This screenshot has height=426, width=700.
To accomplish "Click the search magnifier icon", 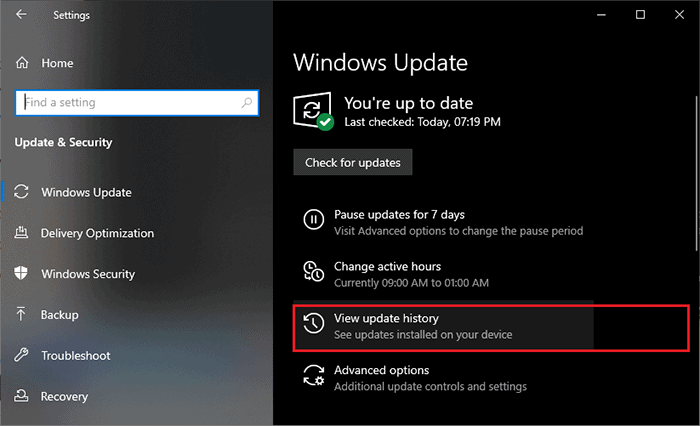I will tap(246, 103).
